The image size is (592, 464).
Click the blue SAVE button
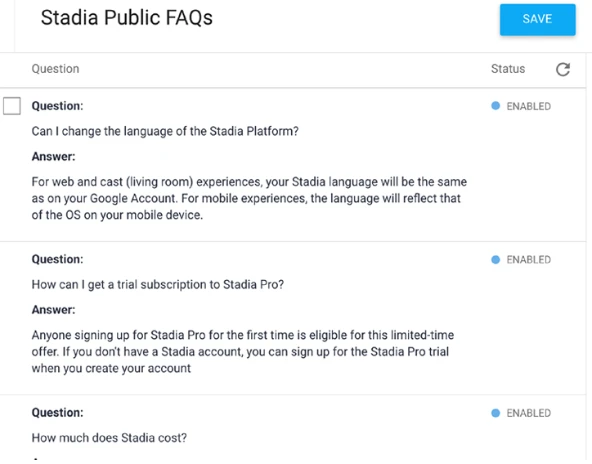pos(537,19)
